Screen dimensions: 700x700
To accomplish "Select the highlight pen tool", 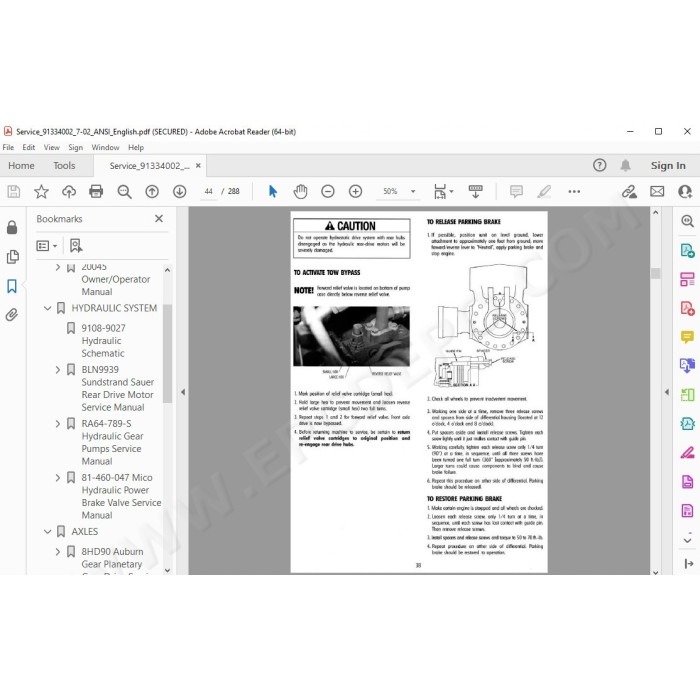I will (544, 192).
